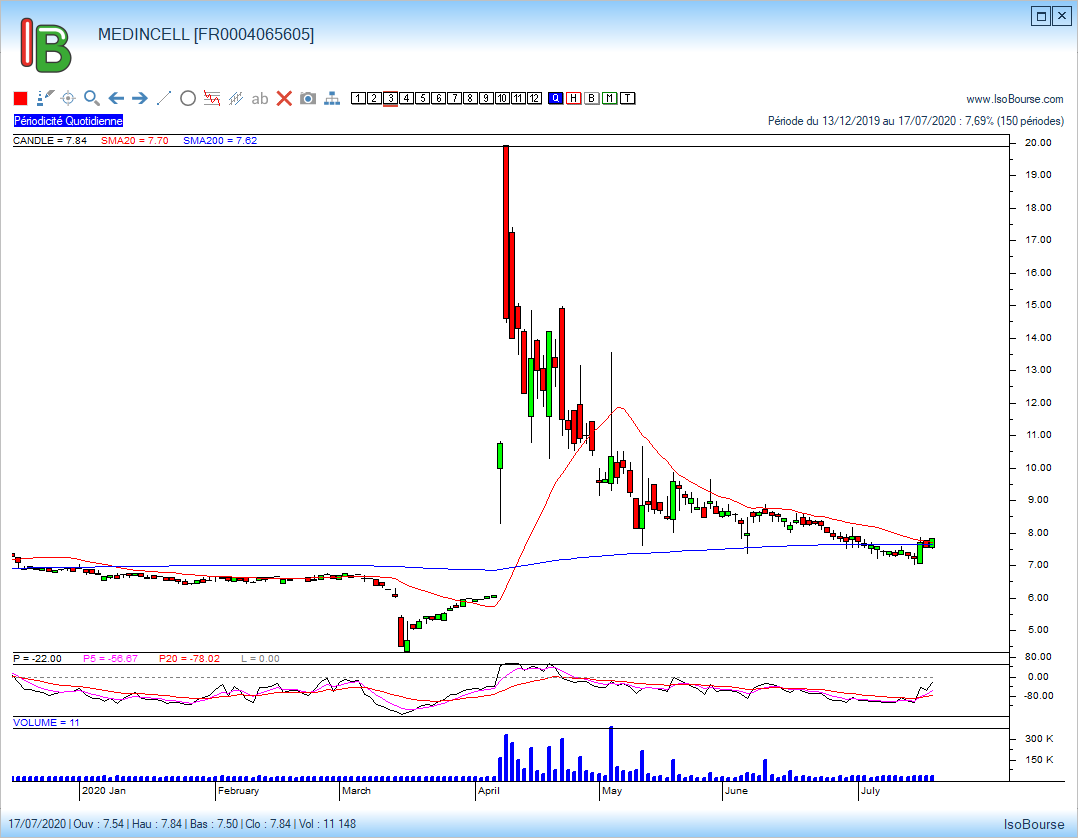Screen dimensions: 1078x838
Task: Select period button 6
Action: point(438,98)
